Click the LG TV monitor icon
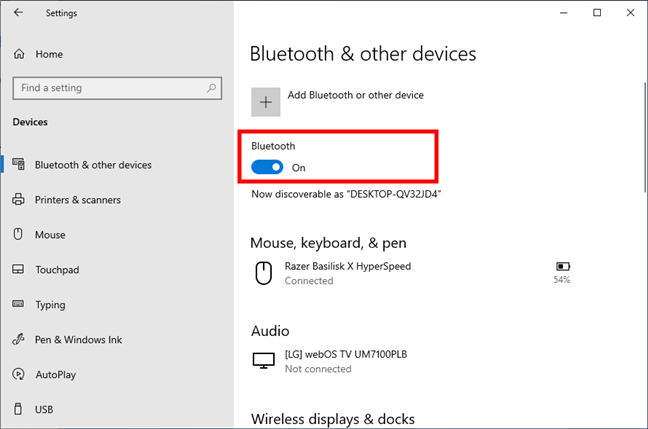This screenshot has height=429, width=648. point(263,361)
